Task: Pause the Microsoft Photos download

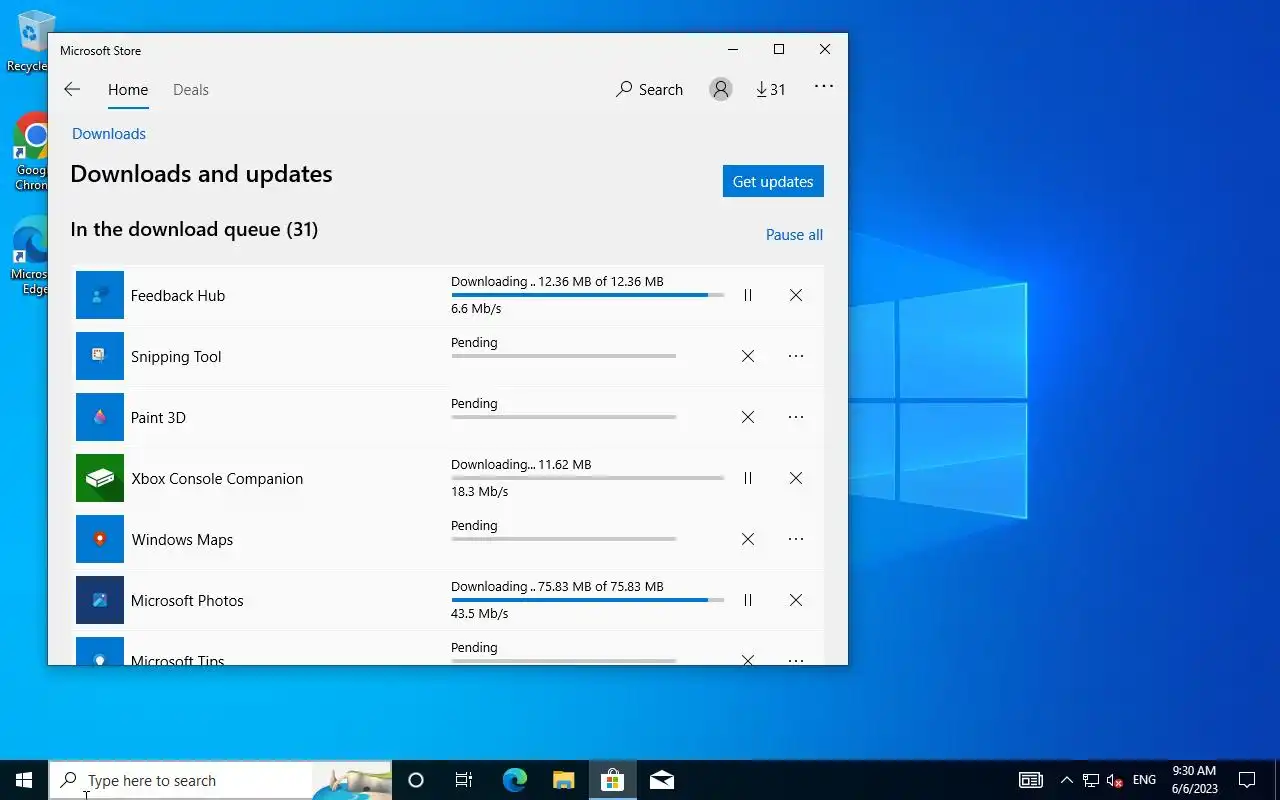Action: pyautogui.click(x=748, y=600)
